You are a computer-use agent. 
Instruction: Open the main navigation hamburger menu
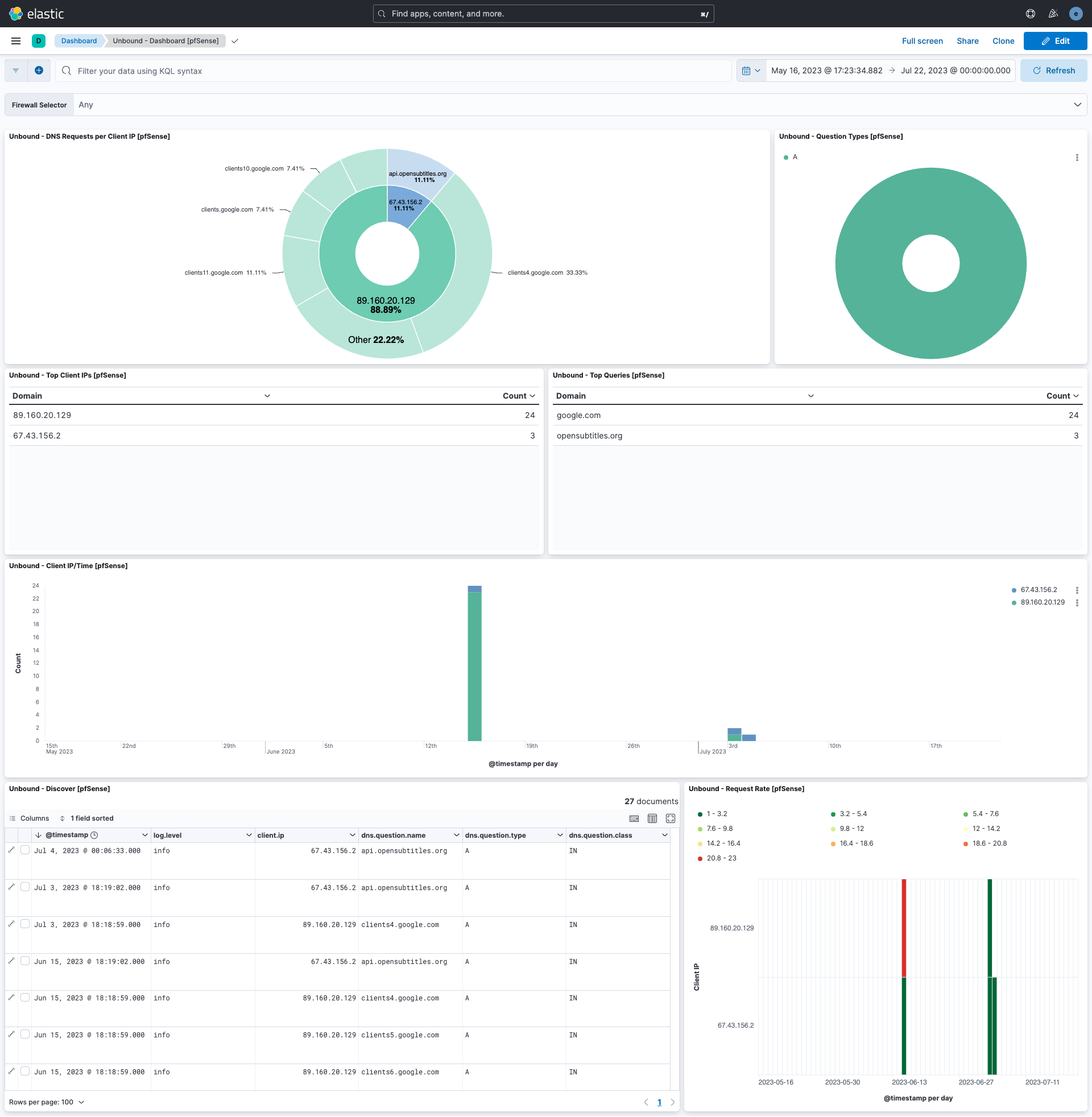(x=15, y=41)
